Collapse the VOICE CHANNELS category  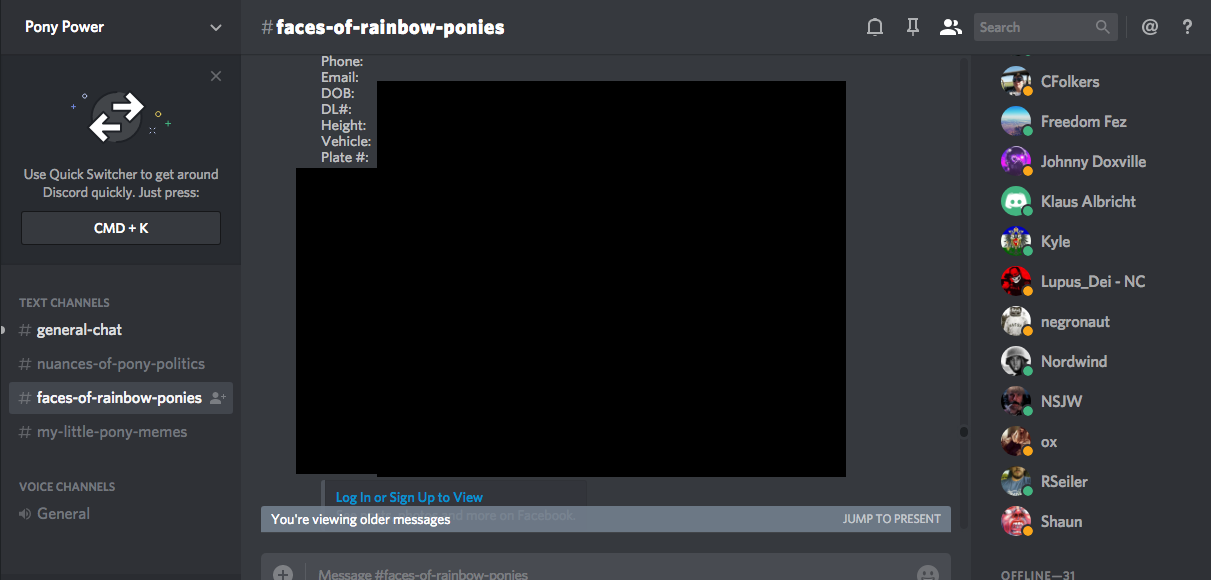(66, 486)
